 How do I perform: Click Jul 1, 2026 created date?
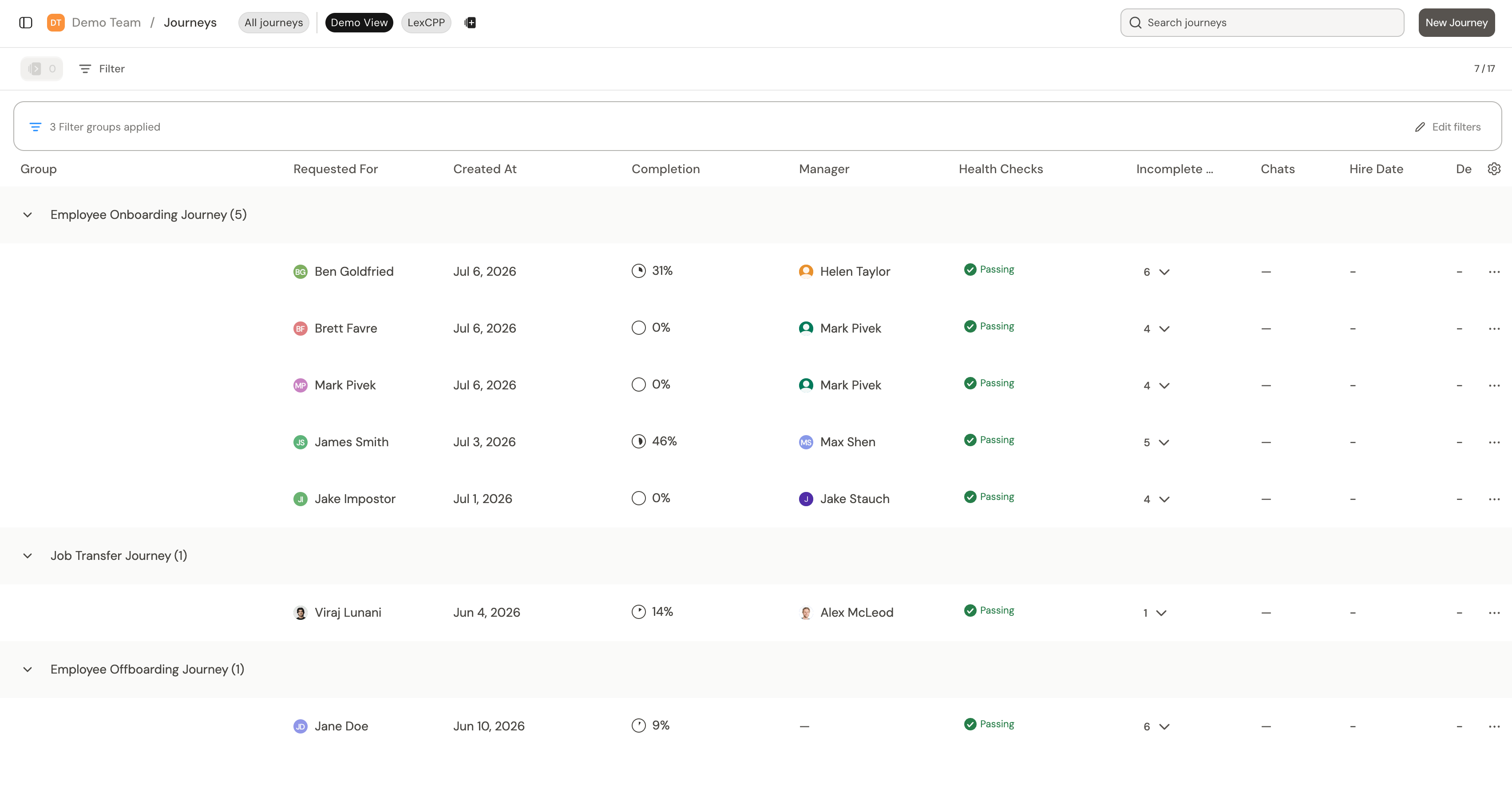pos(483,499)
